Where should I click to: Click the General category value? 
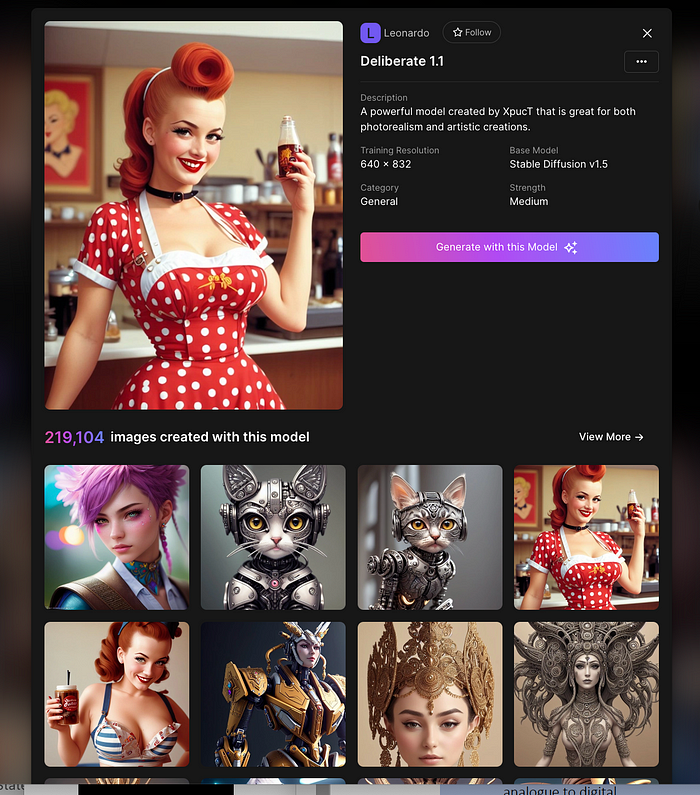379,201
